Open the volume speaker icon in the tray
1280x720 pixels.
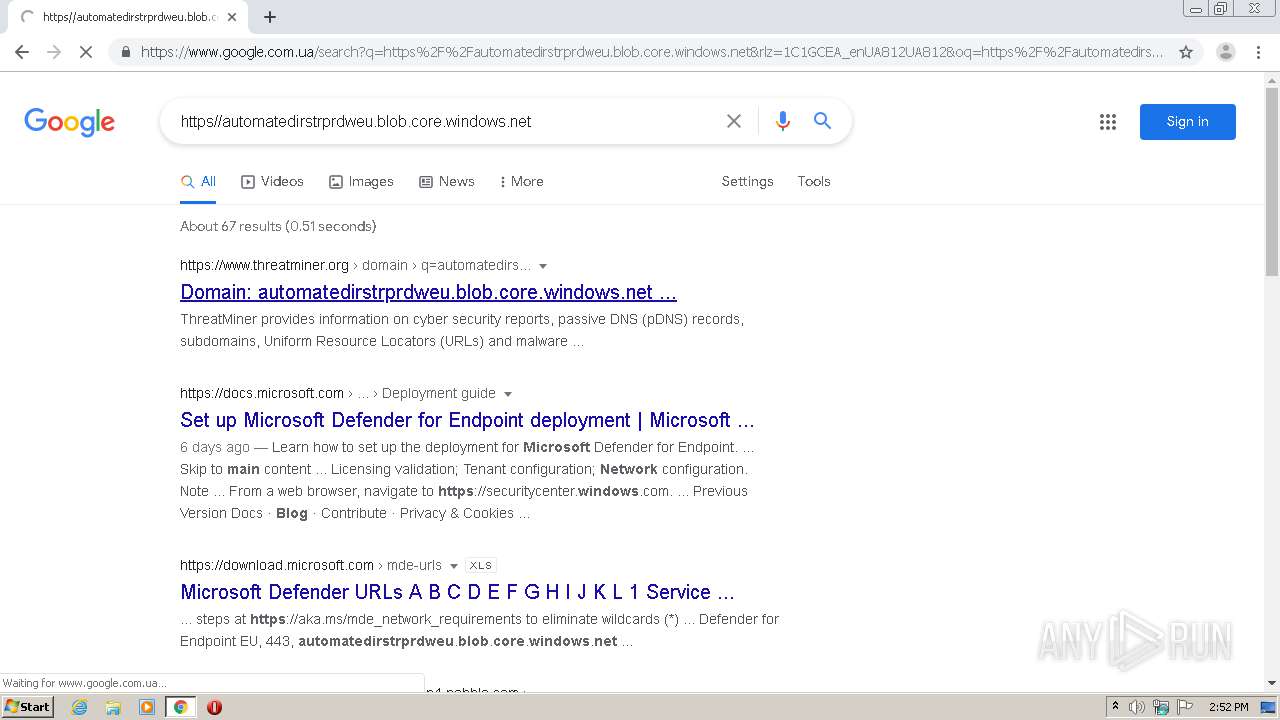(1137, 707)
